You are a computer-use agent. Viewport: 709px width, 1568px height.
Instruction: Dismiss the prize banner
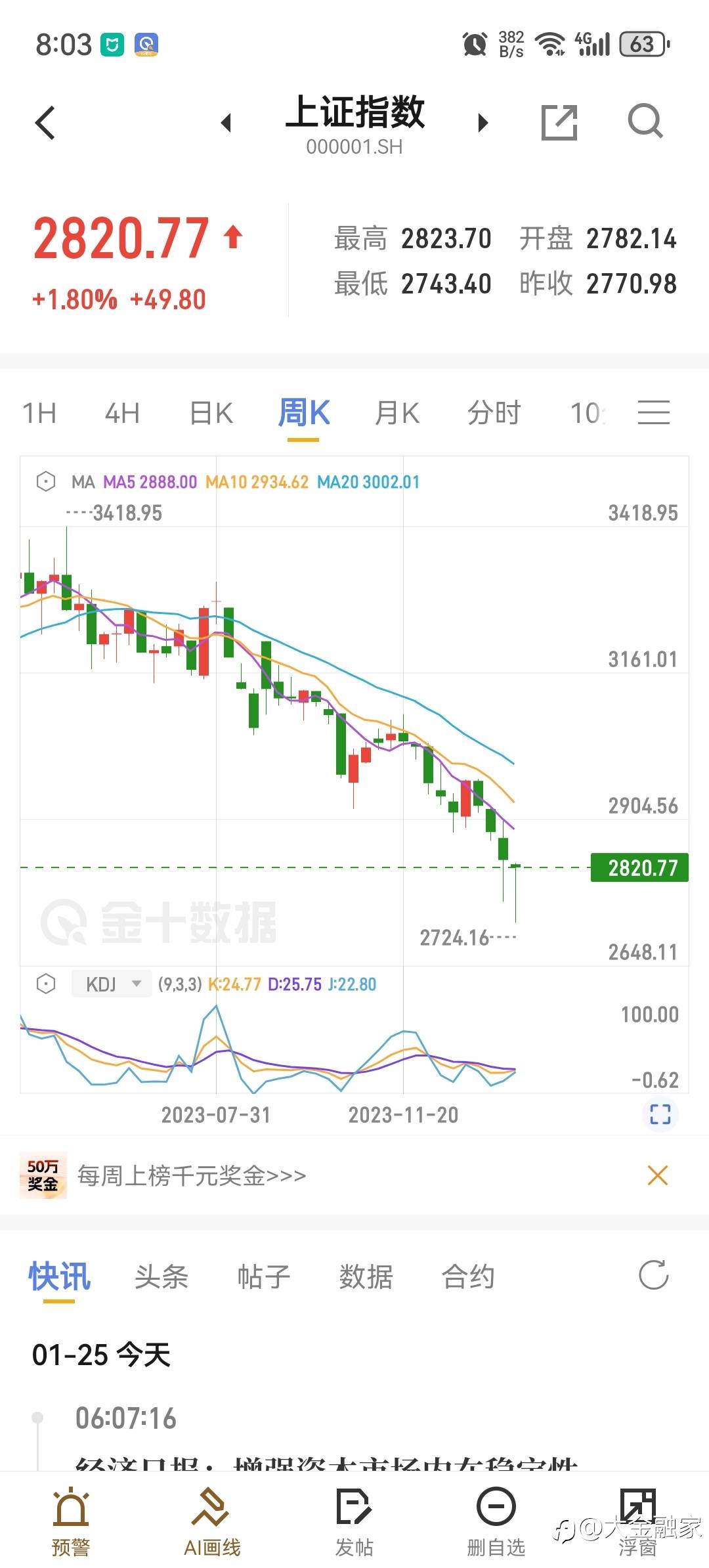tap(657, 1175)
